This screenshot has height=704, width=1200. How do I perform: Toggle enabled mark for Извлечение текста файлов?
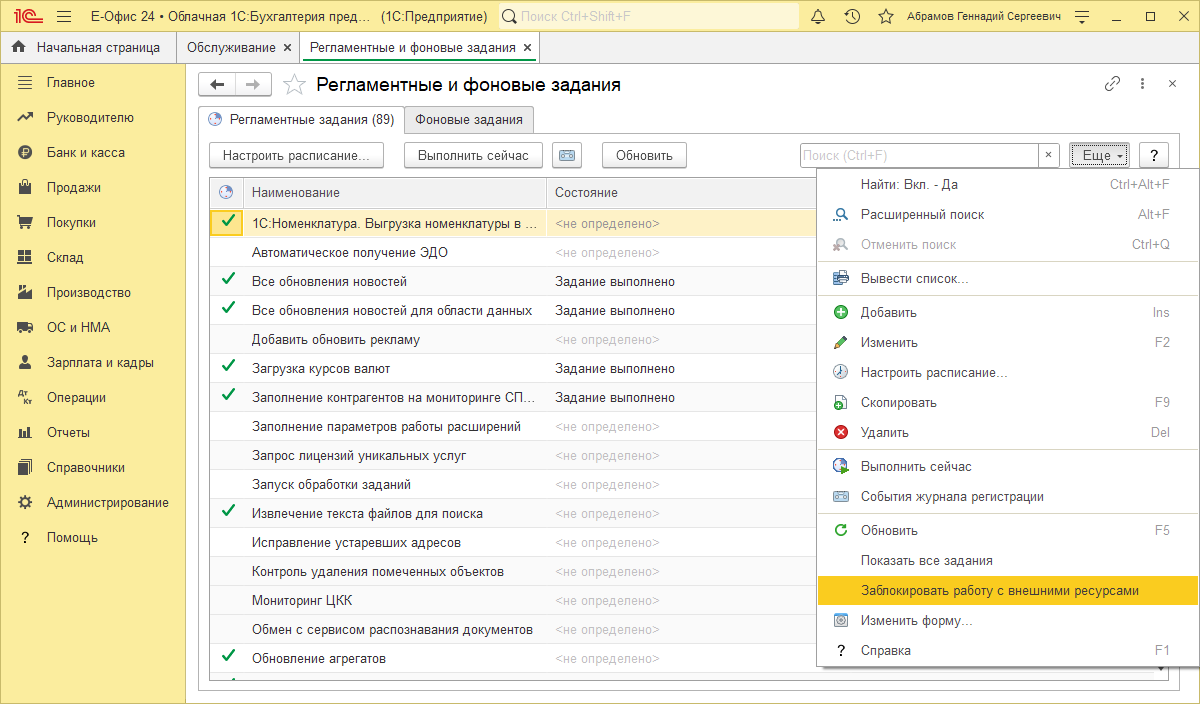[229, 512]
